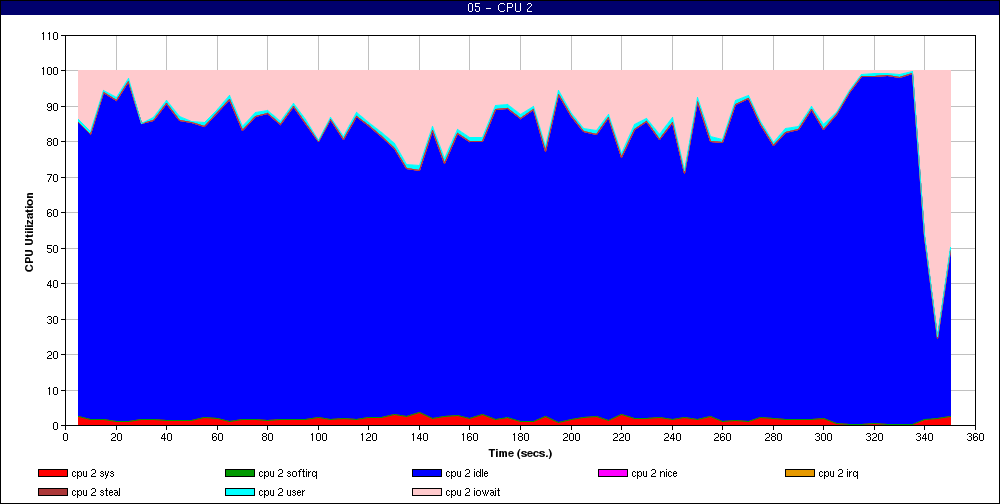This screenshot has height=504, width=1000.
Task: Click the x-axis tick label 320
Action: (x=874, y=437)
